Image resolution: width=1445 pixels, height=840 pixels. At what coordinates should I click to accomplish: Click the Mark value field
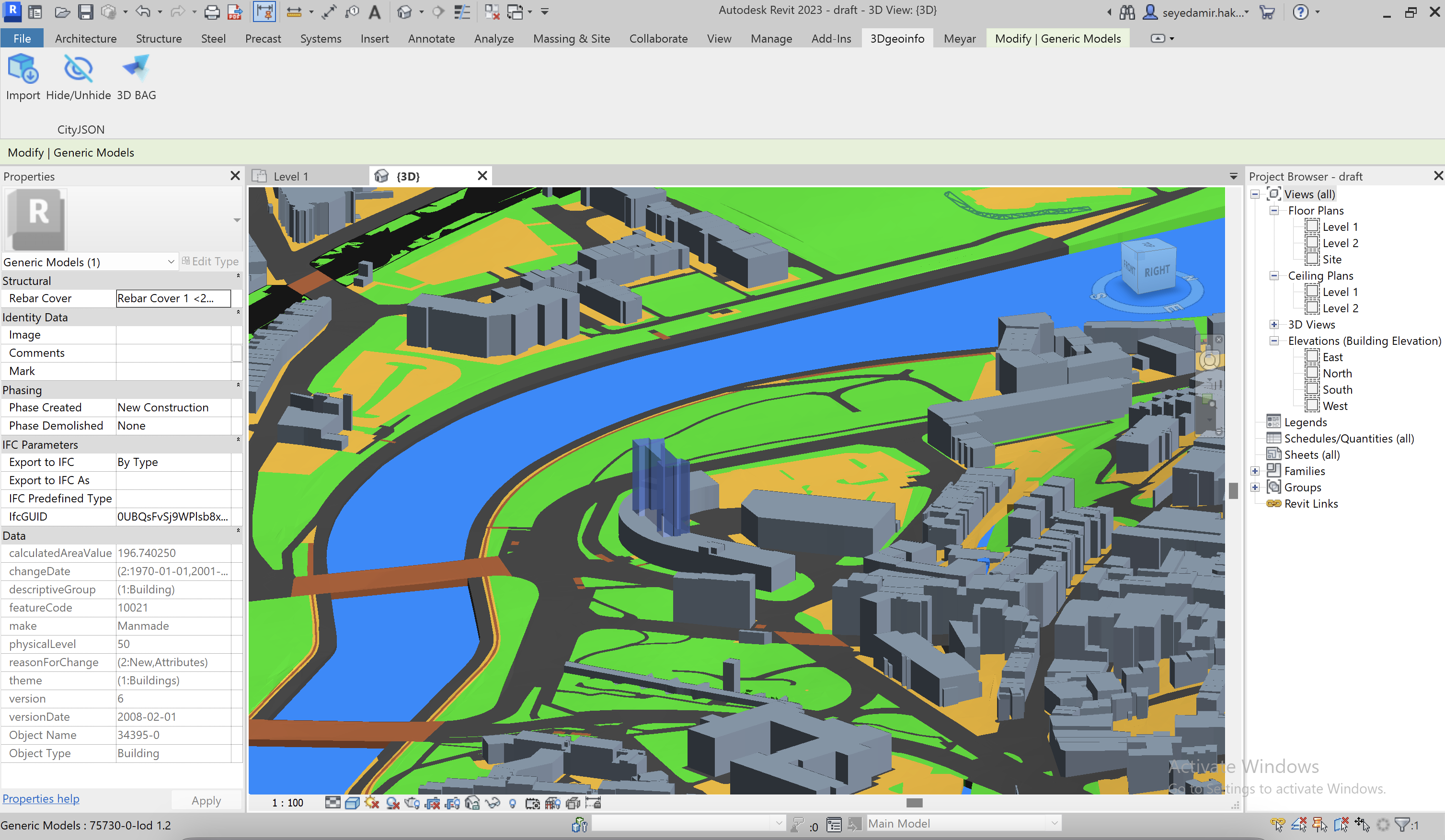coord(173,371)
